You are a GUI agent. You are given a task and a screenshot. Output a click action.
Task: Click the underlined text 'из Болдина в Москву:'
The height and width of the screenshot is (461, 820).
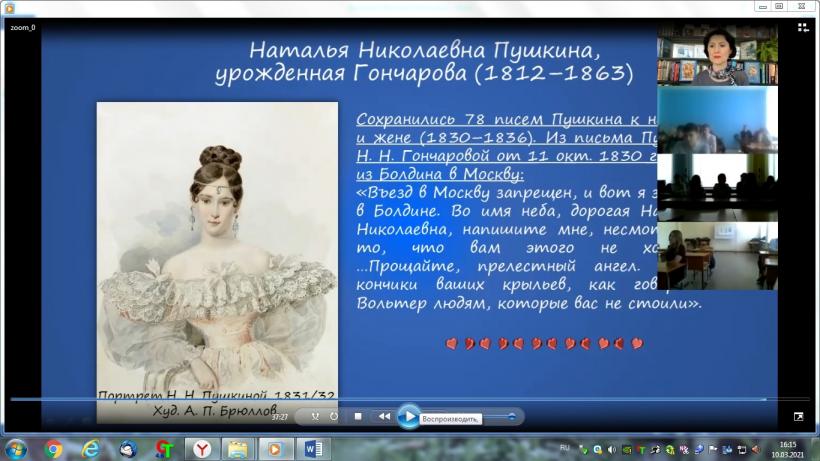pos(440,174)
